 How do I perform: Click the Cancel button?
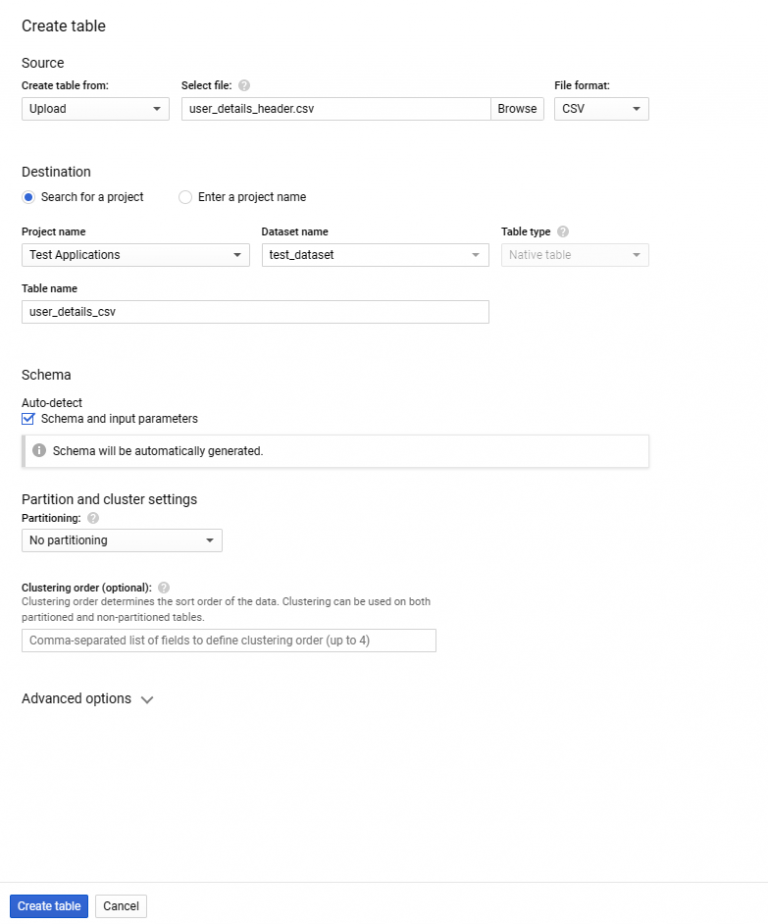[x=120, y=905]
